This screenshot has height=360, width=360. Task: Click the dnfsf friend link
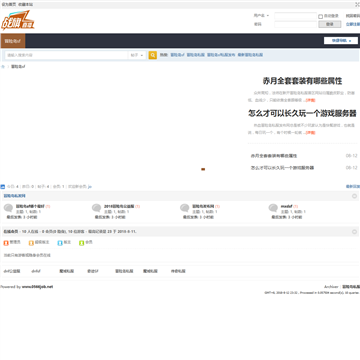(x=36, y=271)
